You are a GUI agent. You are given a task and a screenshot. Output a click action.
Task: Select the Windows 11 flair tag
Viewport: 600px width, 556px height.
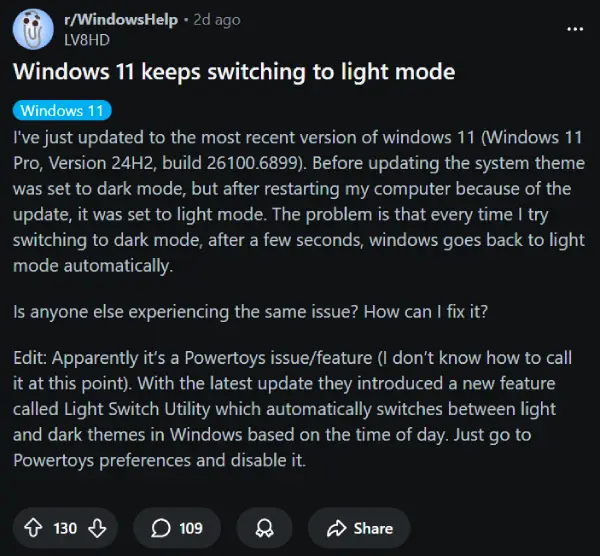pyautogui.click(x=62, y=110)
